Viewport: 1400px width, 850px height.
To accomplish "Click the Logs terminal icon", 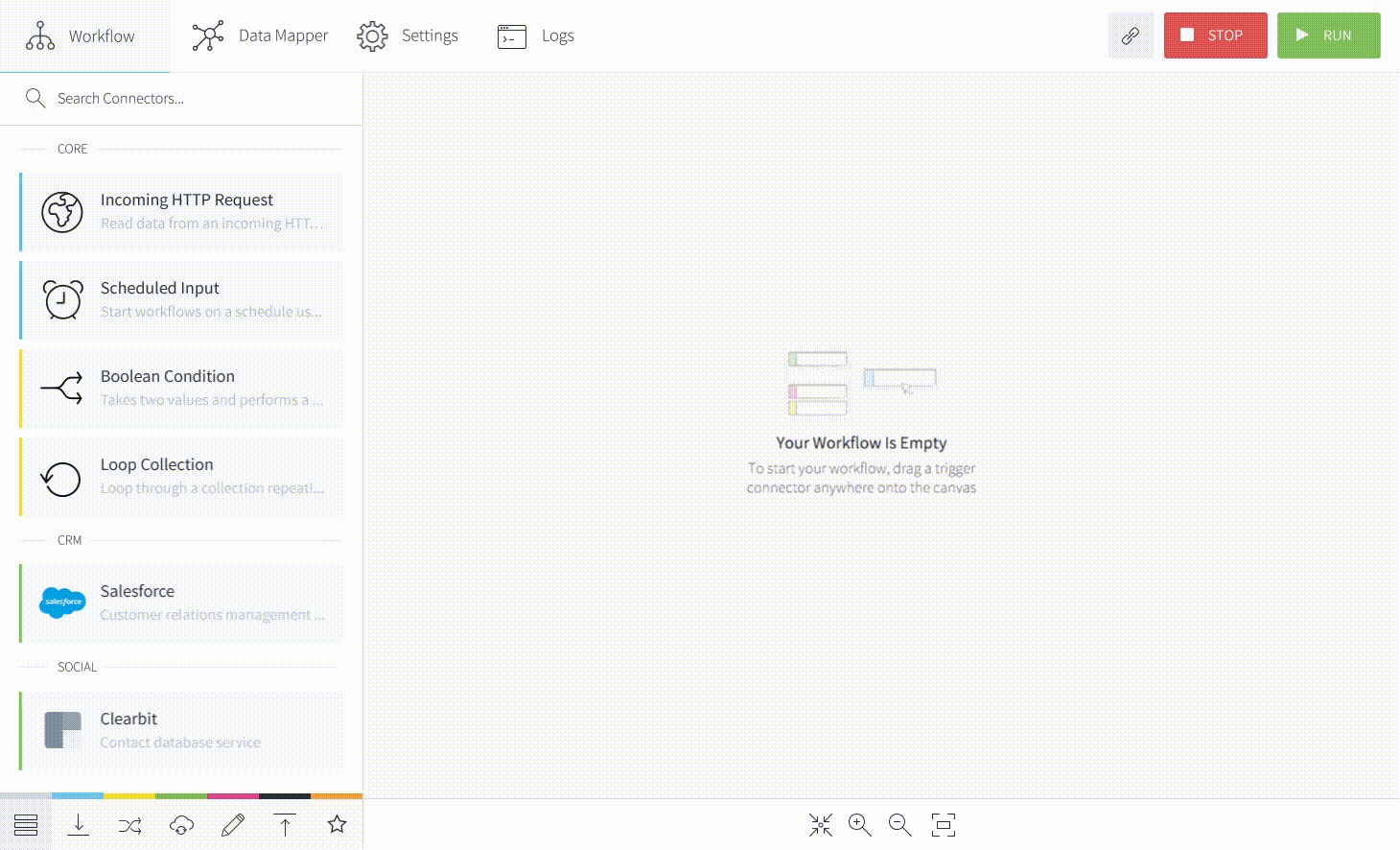I will tap(512, 36).
